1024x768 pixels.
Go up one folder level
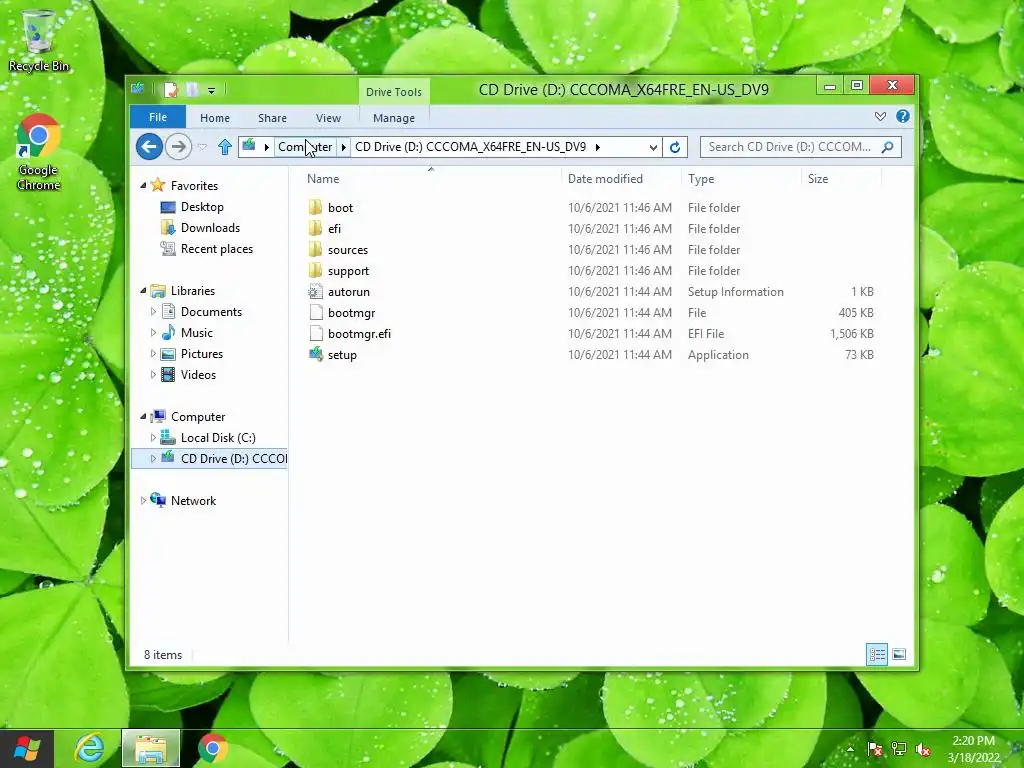225,147
